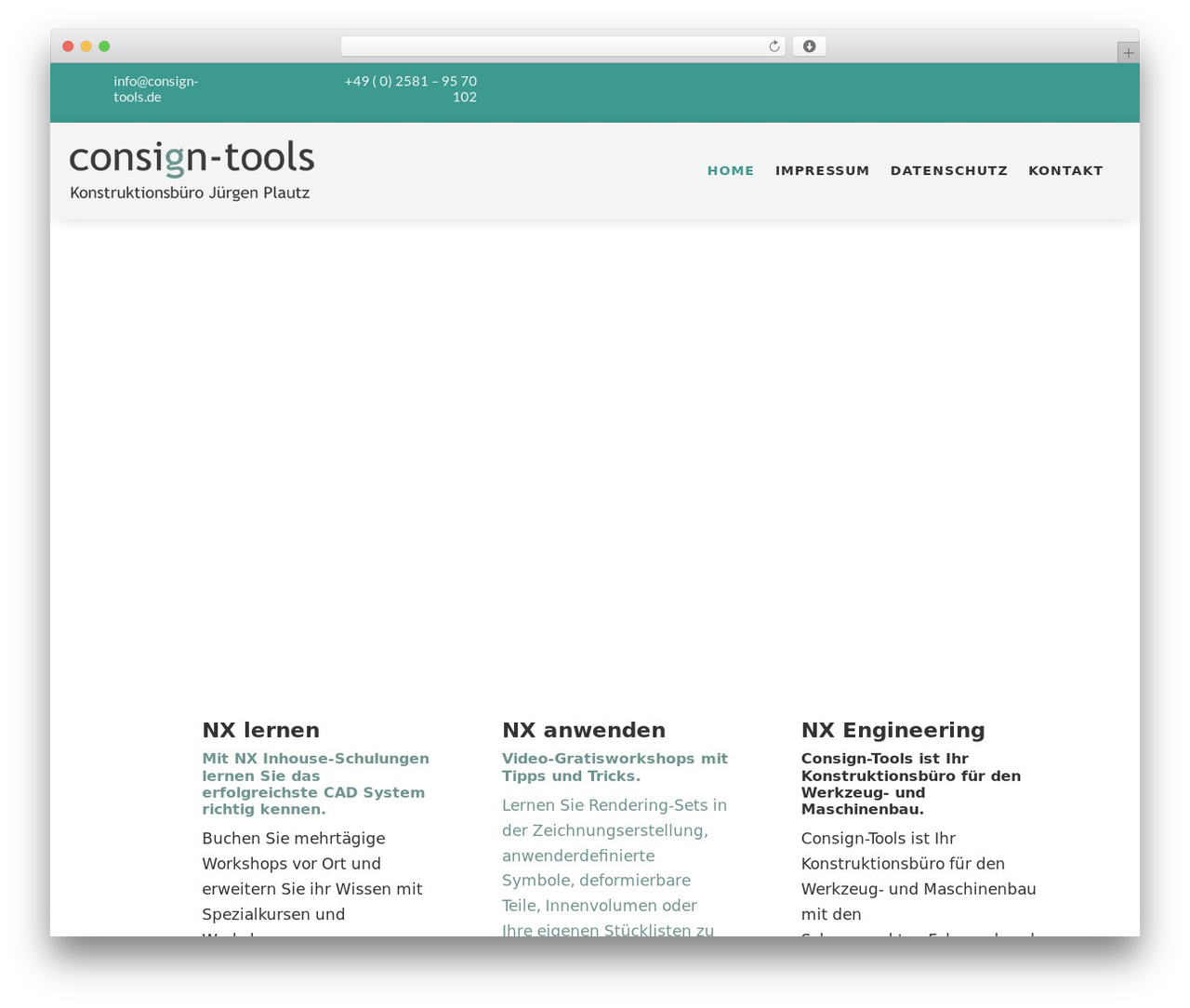The height and width of the screenshot is (1008, 1190).
Task: Open the DATENSCHUTZ page
Action: 949,171
